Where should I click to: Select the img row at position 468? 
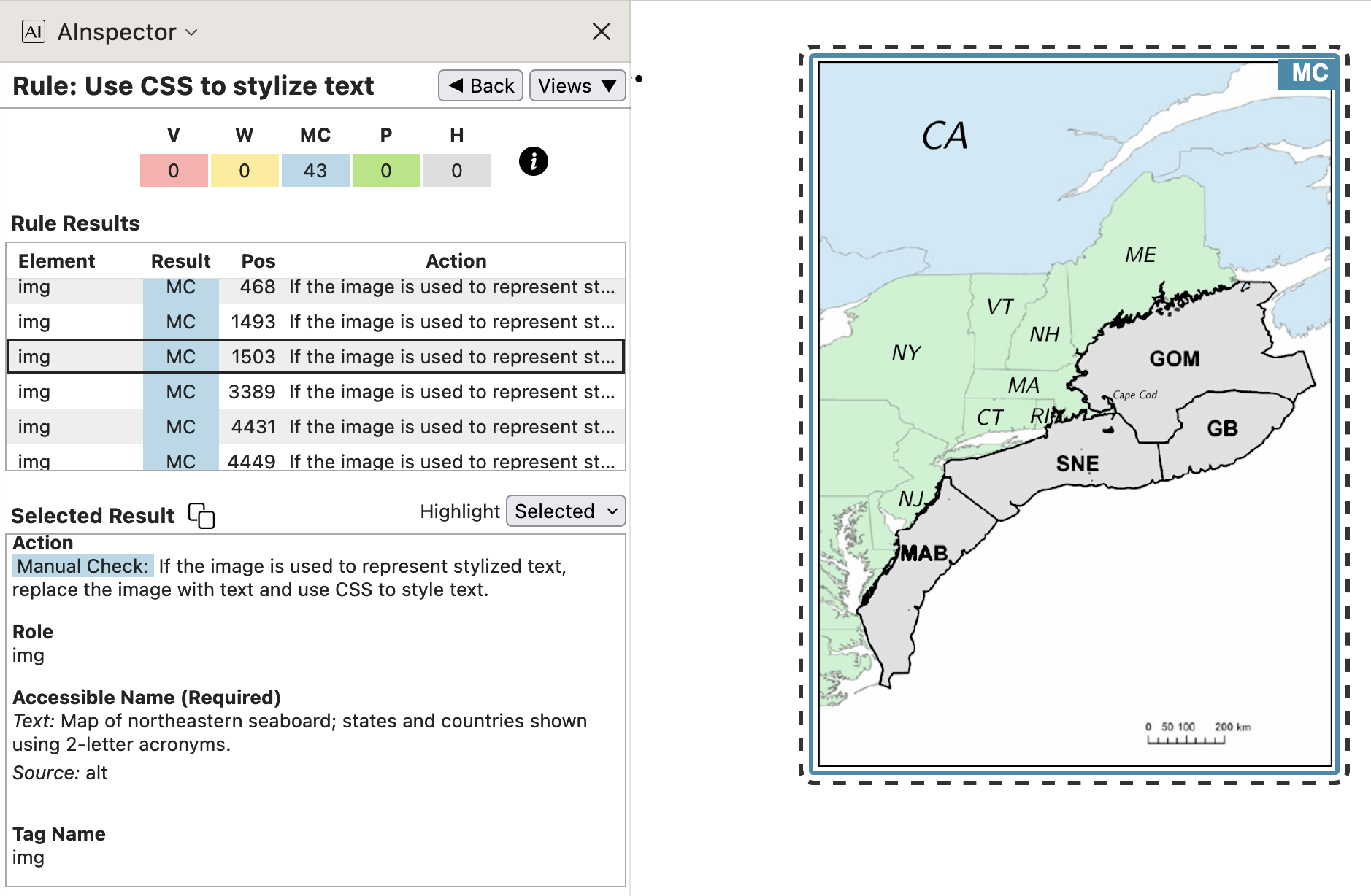[315, 288]
